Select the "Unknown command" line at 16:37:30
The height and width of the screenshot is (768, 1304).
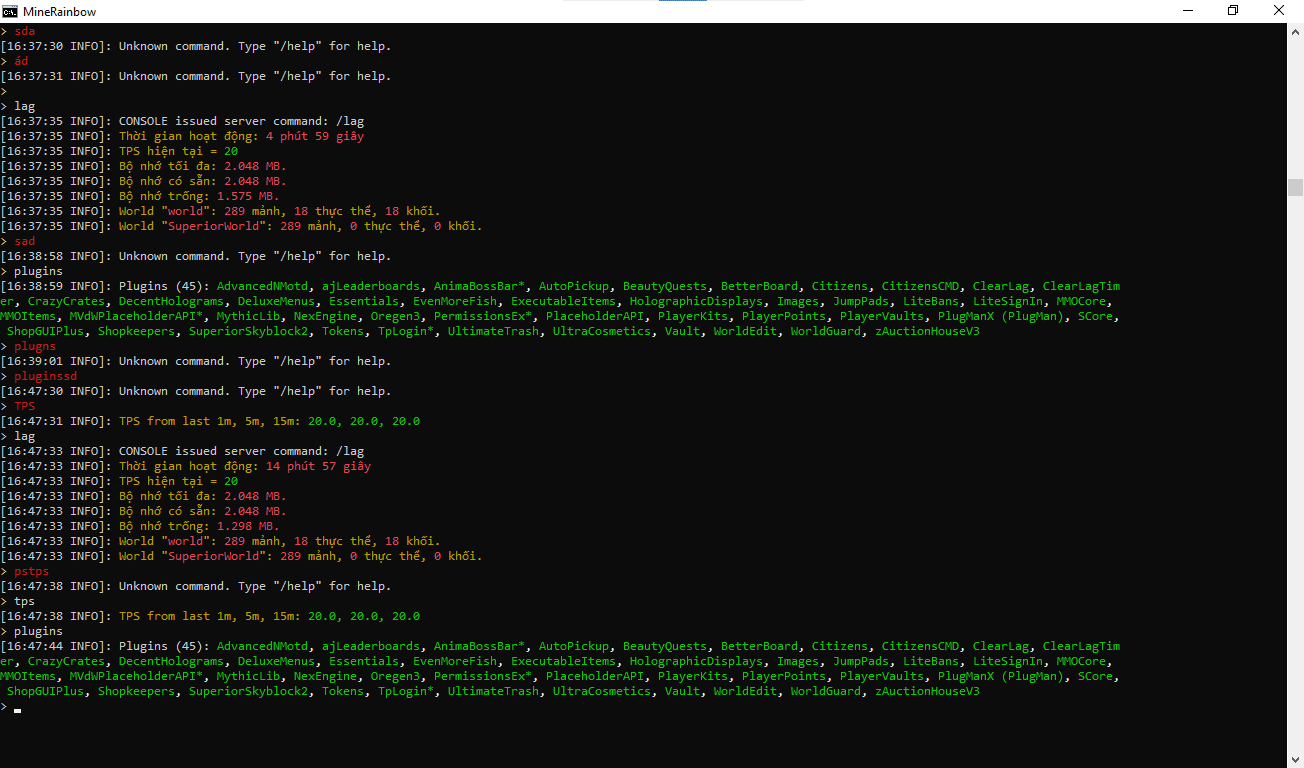(x=196, y=46)
